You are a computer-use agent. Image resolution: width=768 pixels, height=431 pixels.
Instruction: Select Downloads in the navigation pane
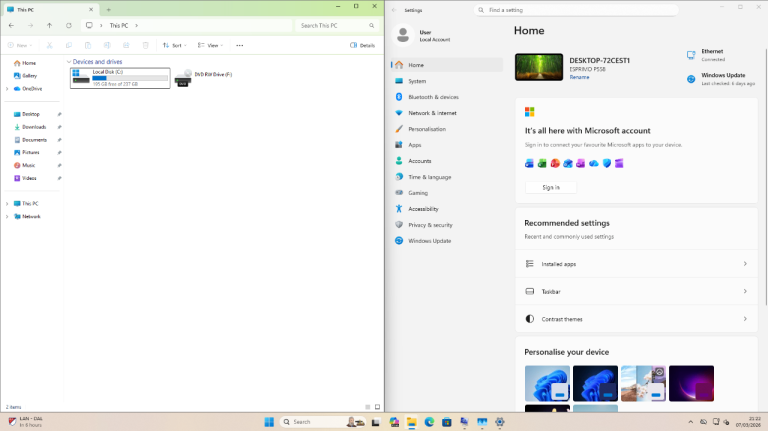point(34,127)
